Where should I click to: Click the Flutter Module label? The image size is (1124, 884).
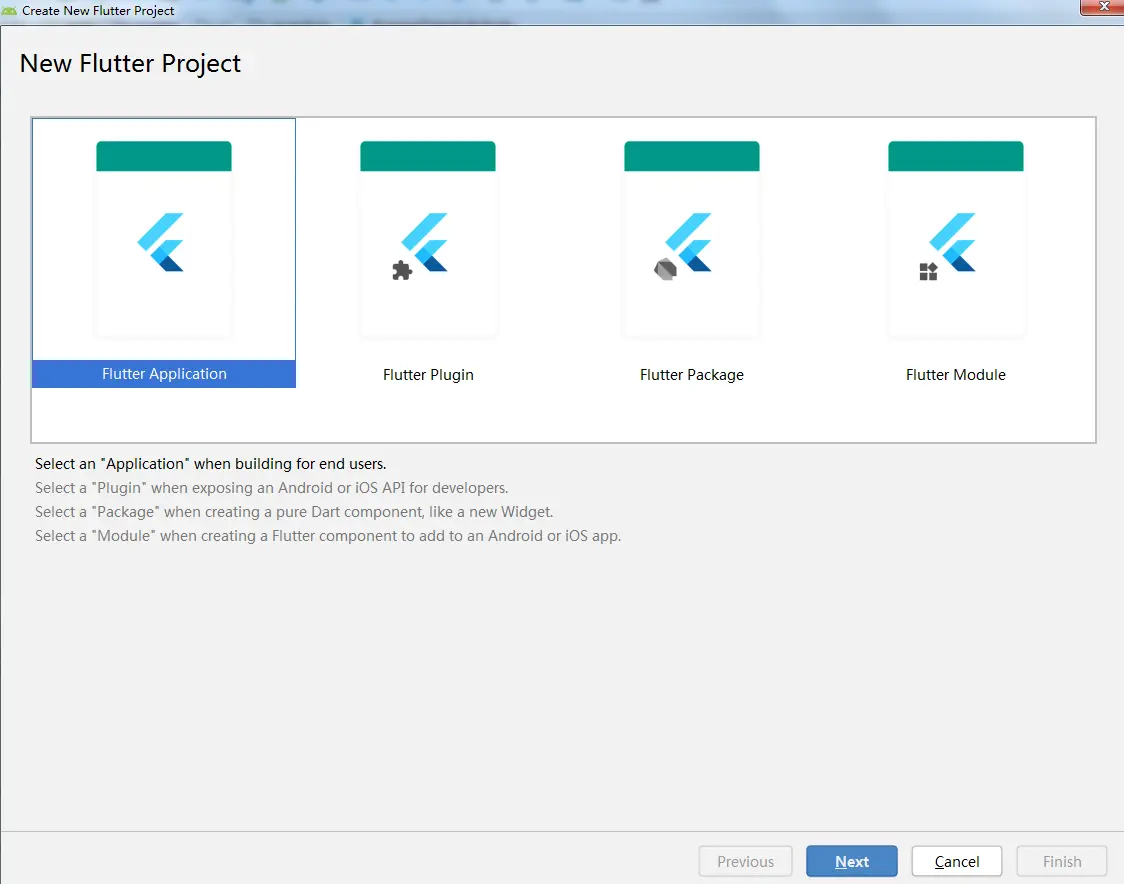pos(956,375)
